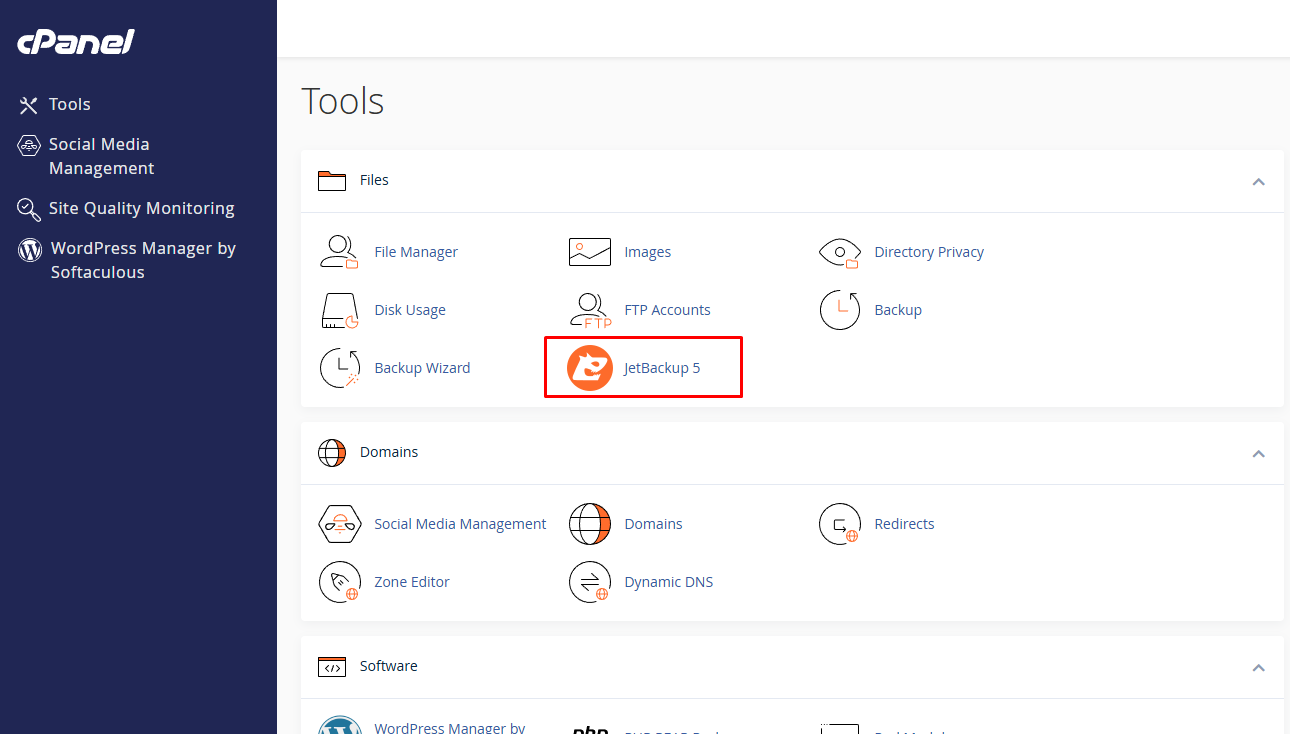Open the Zone Editor icon
The width and height of the screenshot is (1290, 734).
pos(339,582)
